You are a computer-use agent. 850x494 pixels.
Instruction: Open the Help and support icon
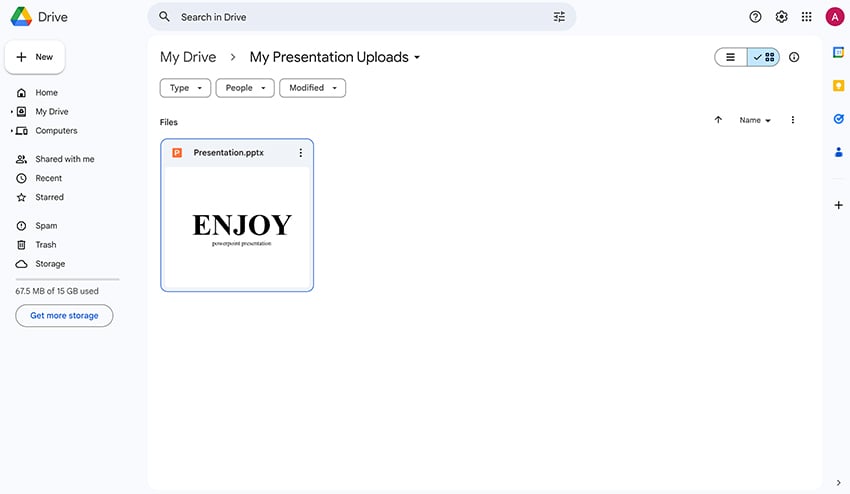coord(755,17)
